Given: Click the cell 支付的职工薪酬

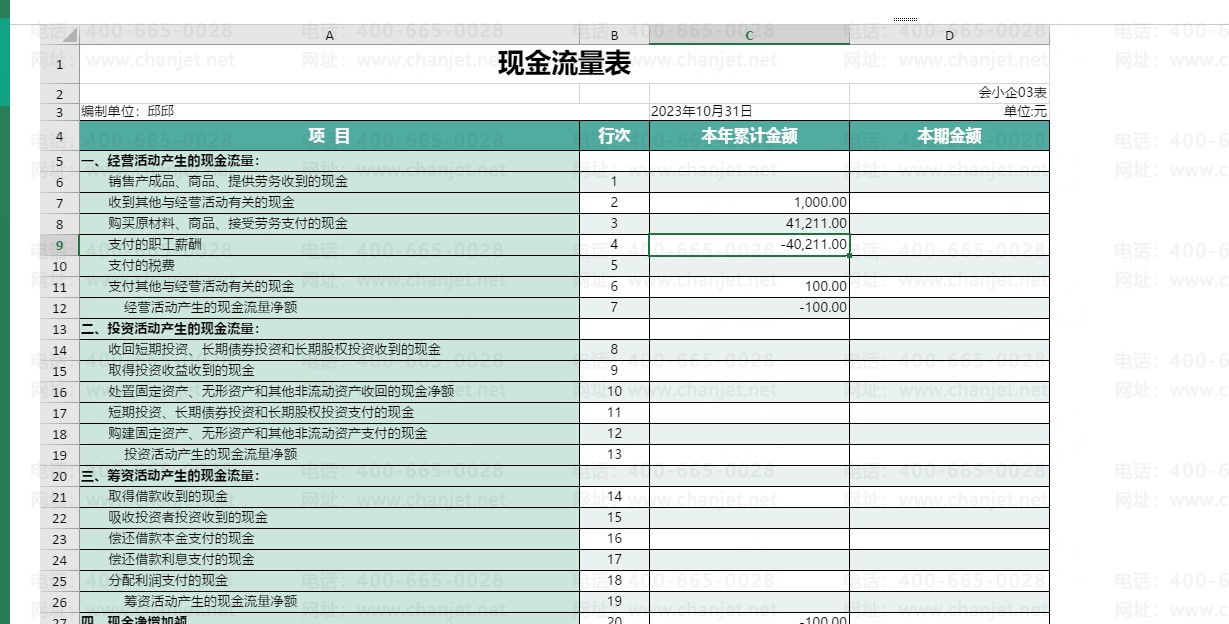Looking at the screenshot, I should click(x=329, y=244).
